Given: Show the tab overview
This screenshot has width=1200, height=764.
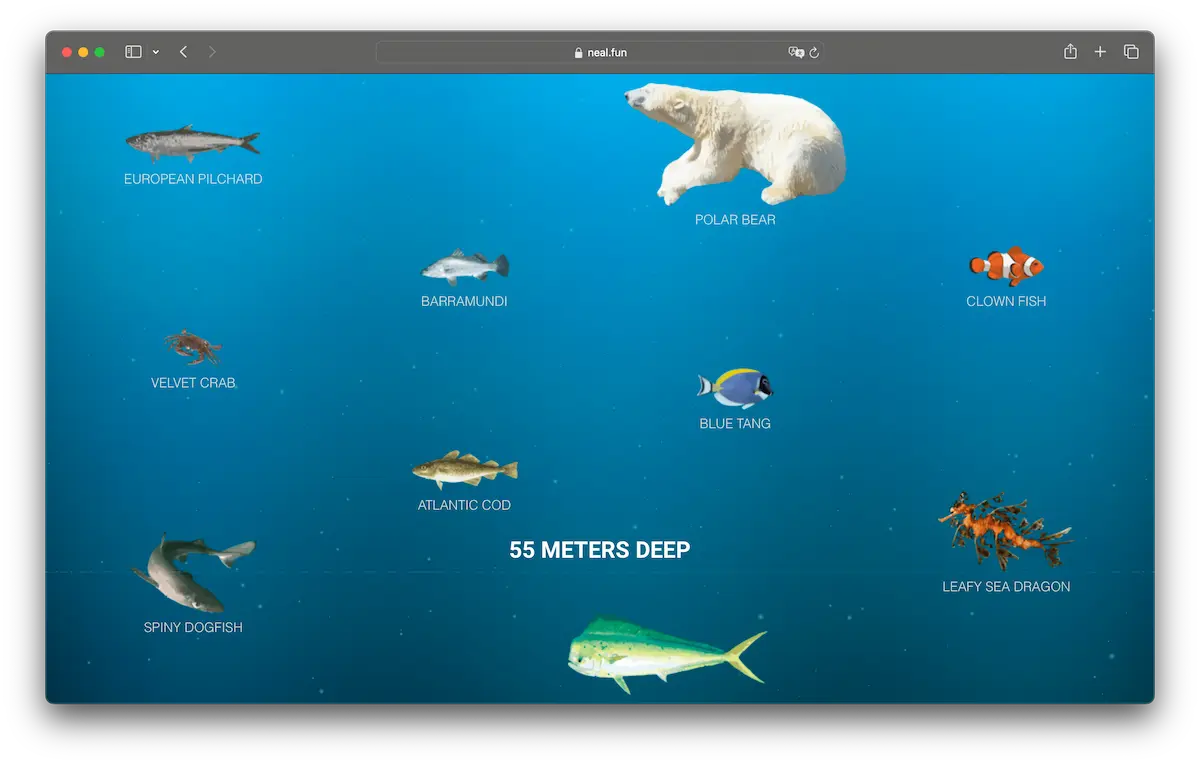Looking at the screenshot, I should click(x=1130, y=51).
